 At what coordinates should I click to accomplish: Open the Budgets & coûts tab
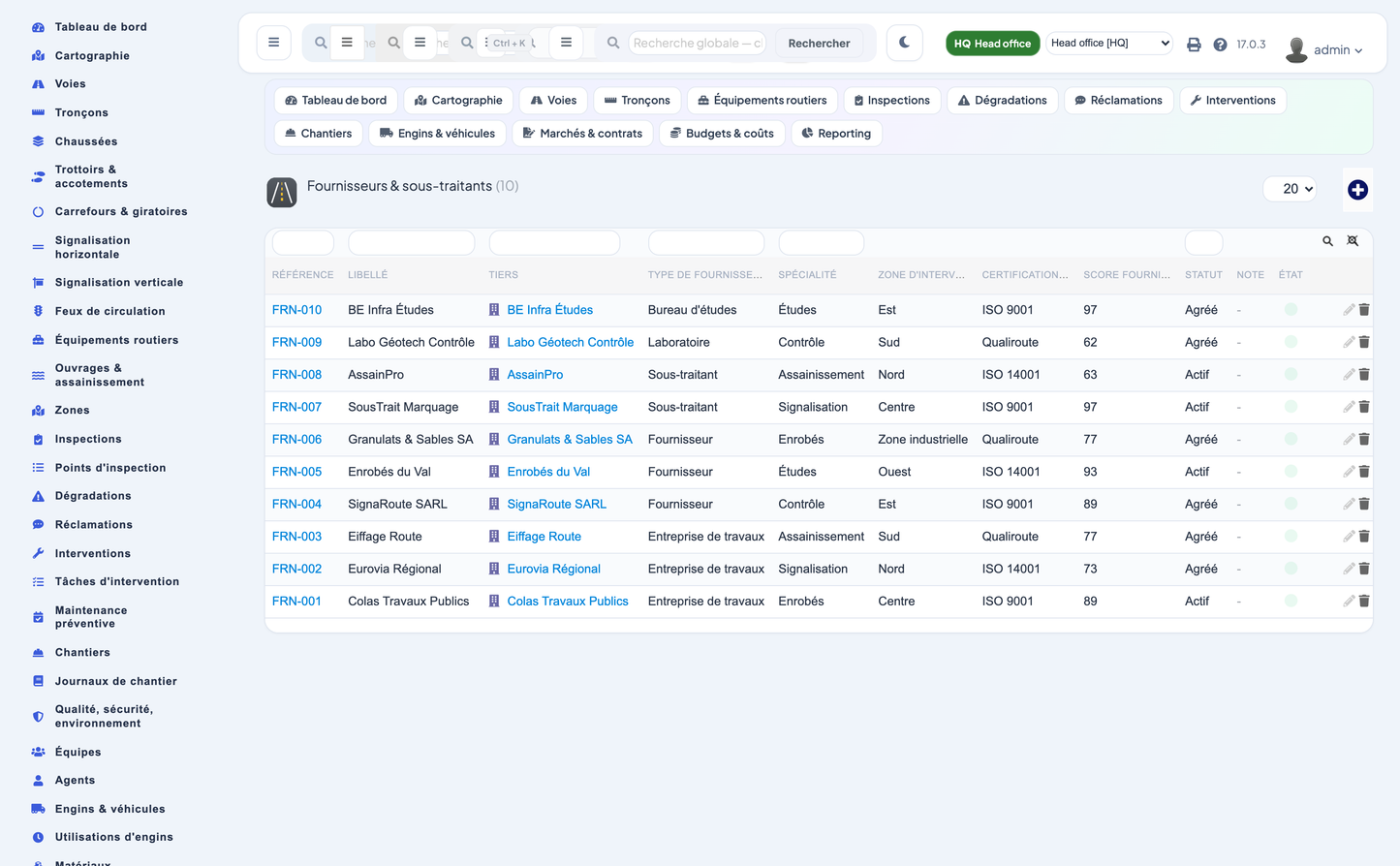[x=722, y=134]
